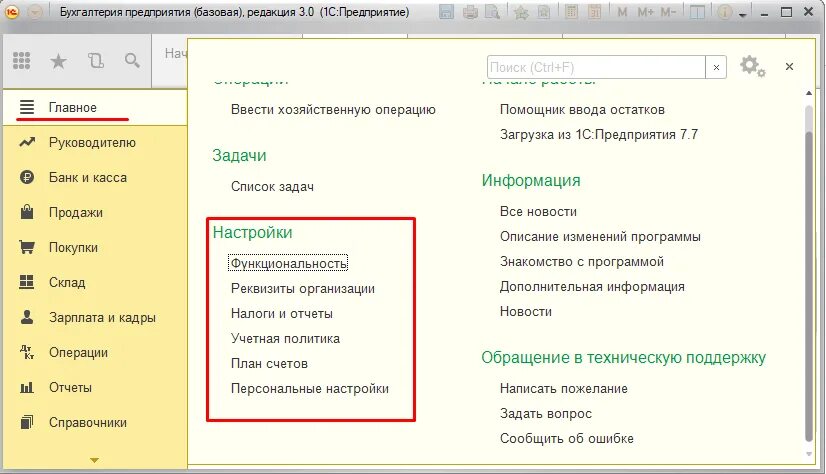Open the Справочники section
The image size is (826, 474).
[95, 422]
